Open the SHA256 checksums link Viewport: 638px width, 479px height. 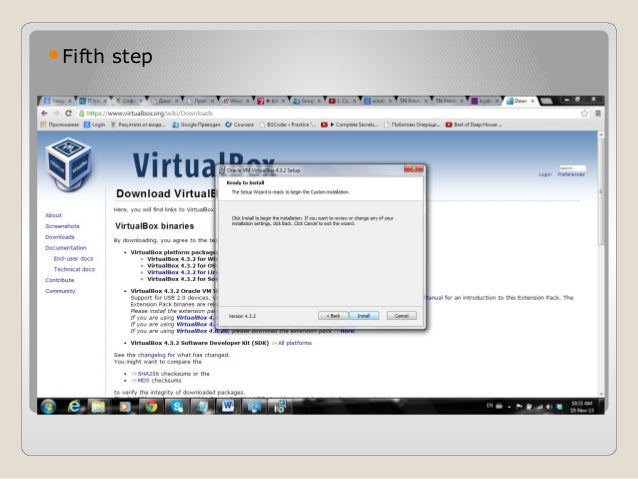[148, 374]
